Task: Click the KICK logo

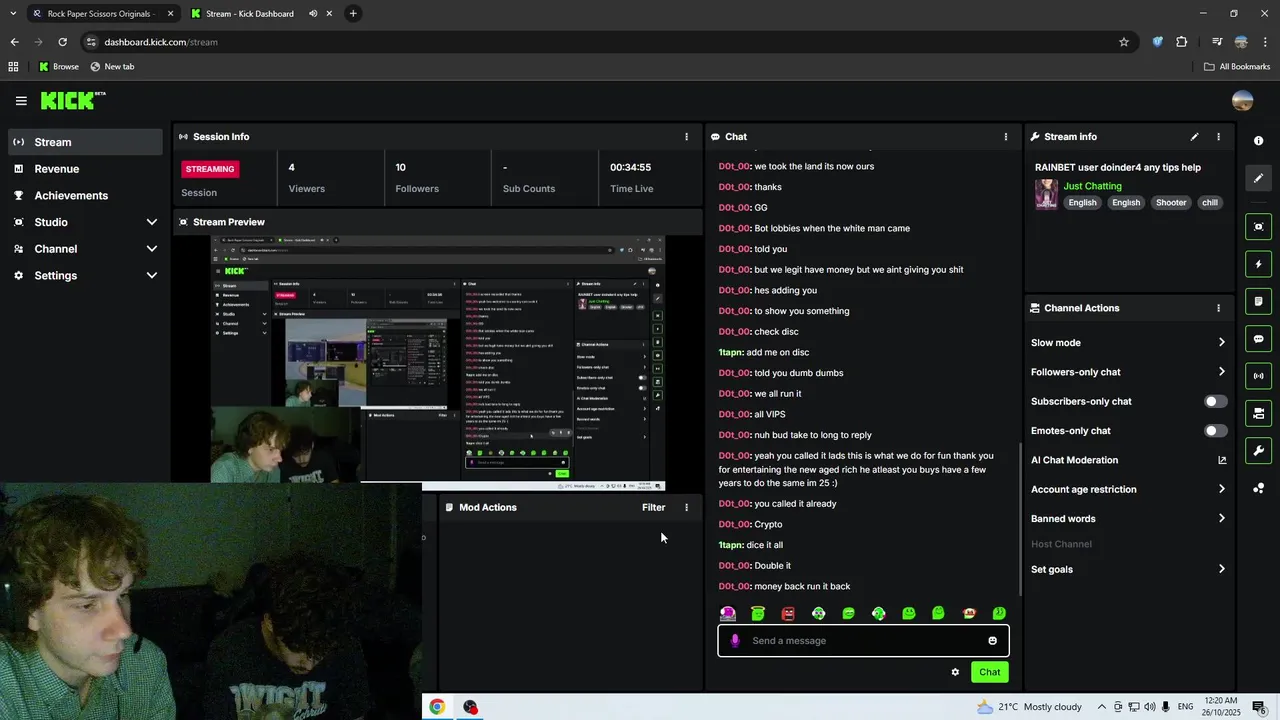Action: point(72,100)
